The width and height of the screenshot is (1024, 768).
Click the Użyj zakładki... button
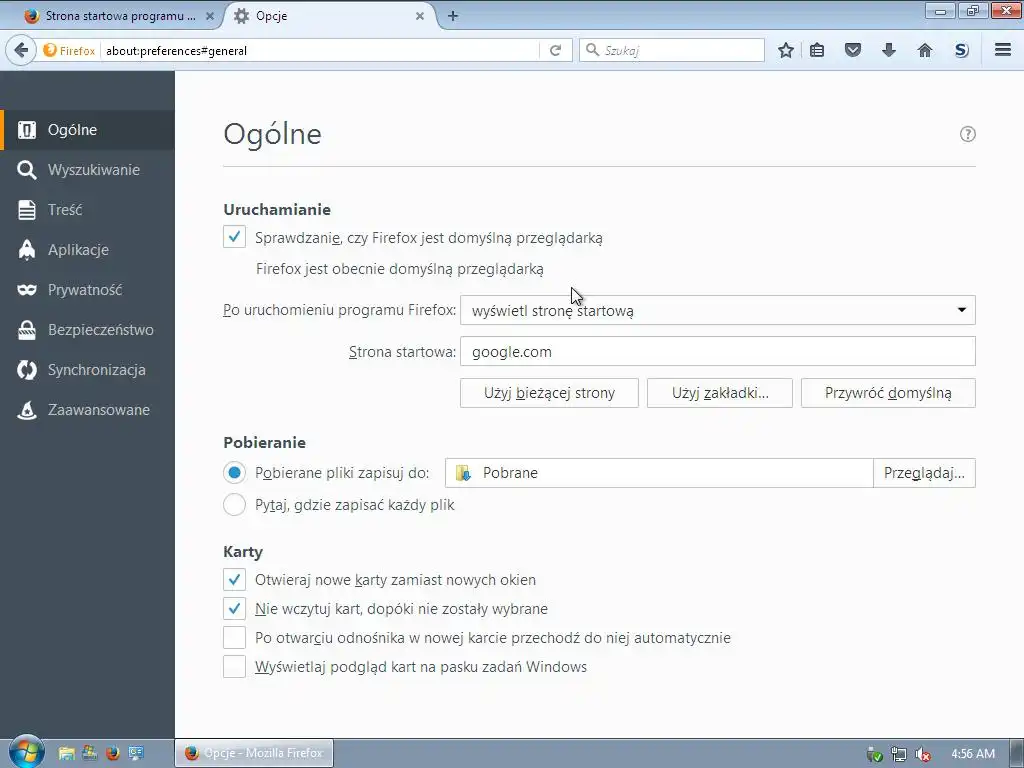coord(720,393)
